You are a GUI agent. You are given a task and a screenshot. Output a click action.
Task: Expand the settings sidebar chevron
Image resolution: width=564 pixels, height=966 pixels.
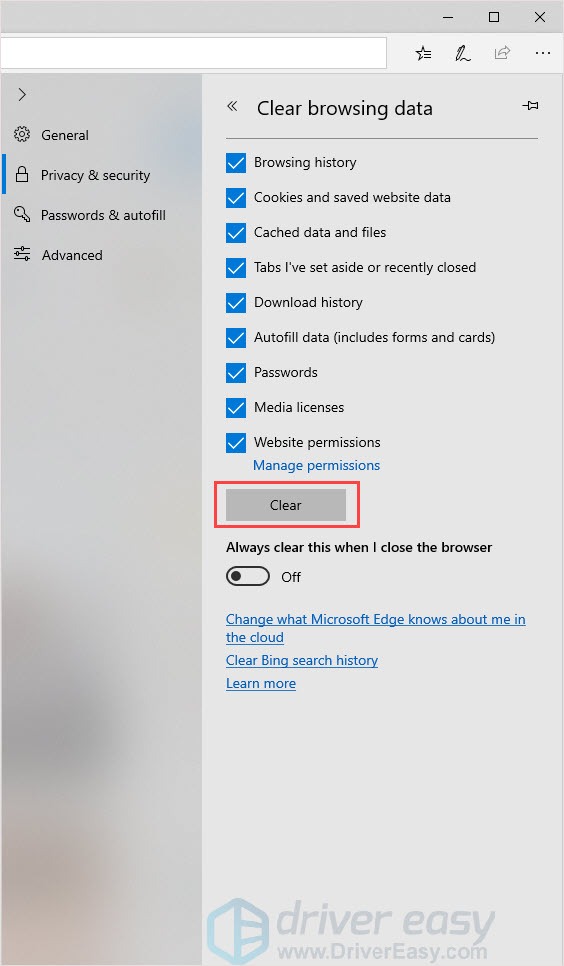[22, 94]
